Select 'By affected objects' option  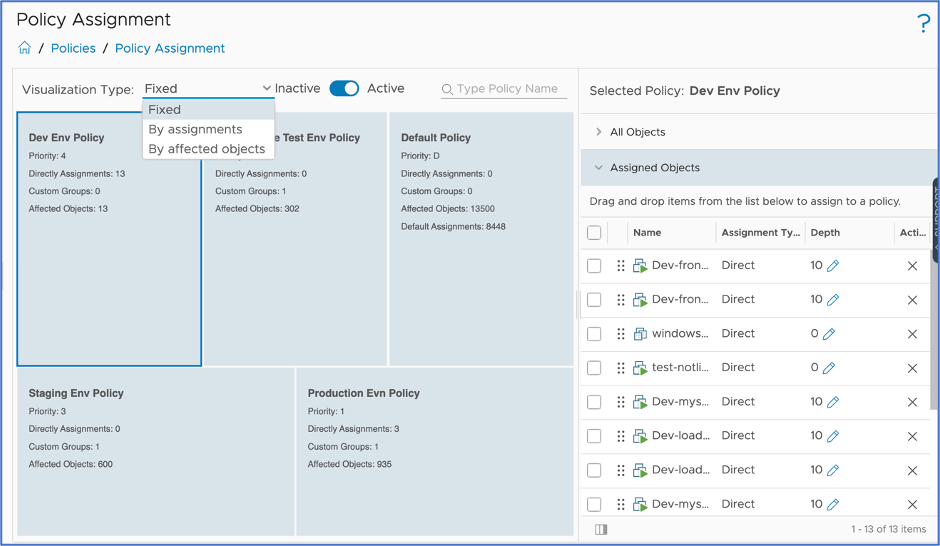point(207,149)
